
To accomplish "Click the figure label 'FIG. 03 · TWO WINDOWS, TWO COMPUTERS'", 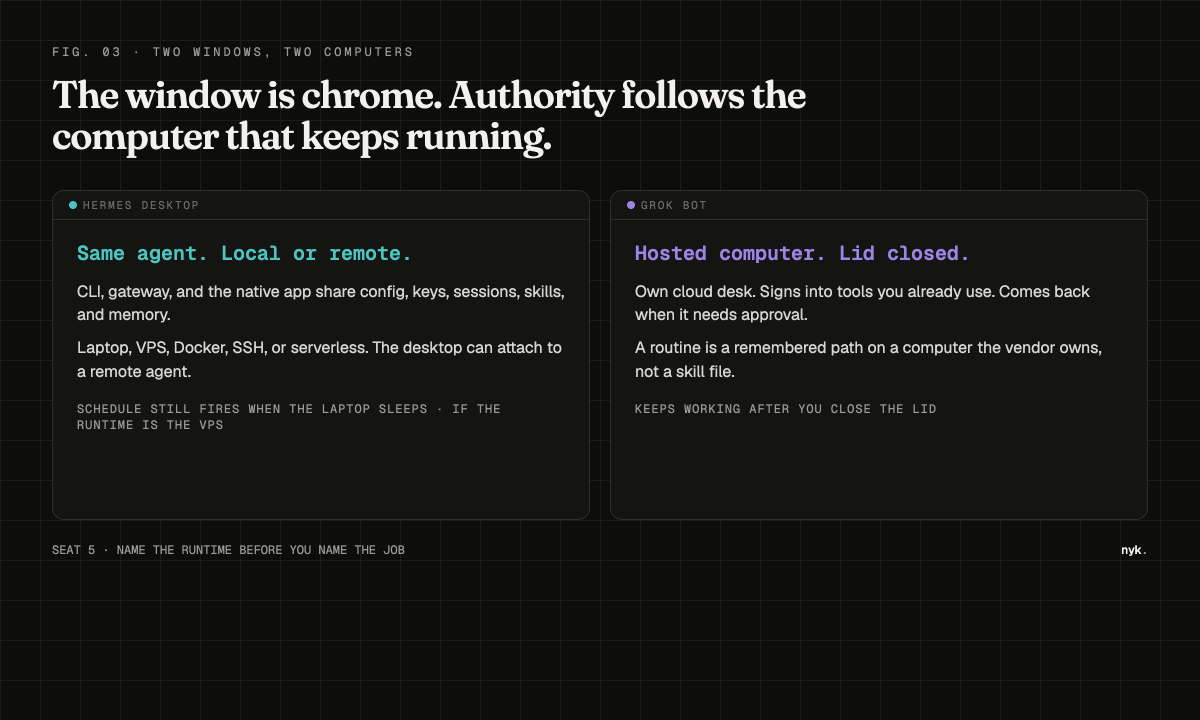I will coord(233,52).
